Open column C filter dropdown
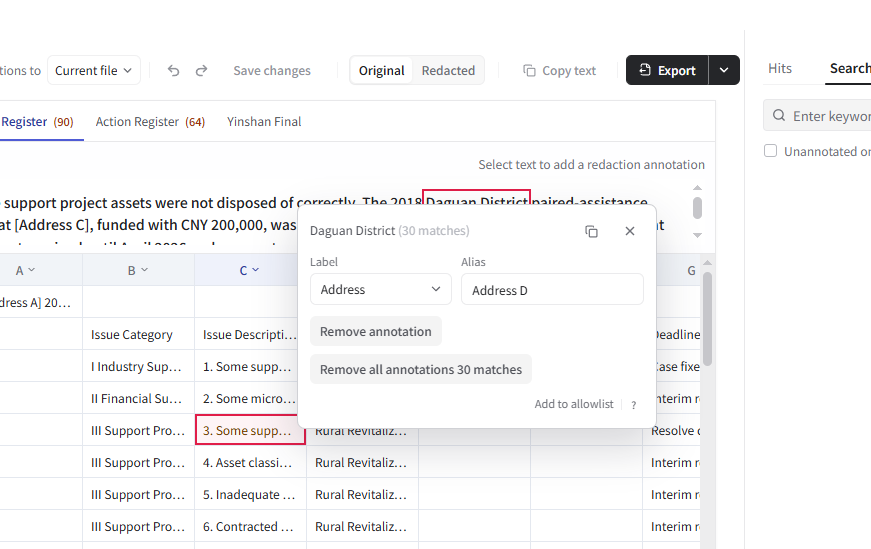871x549 pixels. tap(256, 269)
